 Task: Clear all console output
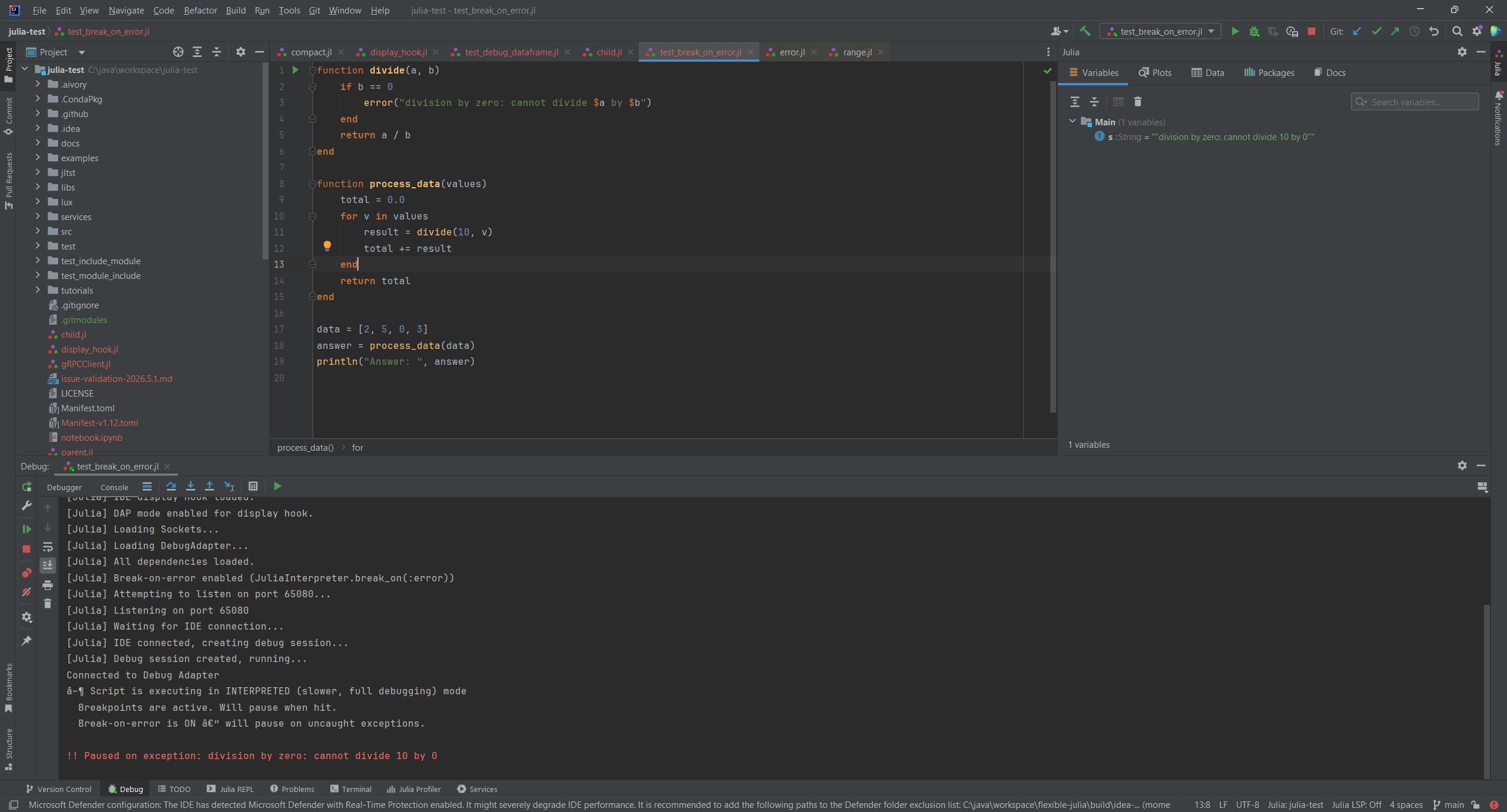pos(48,604)
